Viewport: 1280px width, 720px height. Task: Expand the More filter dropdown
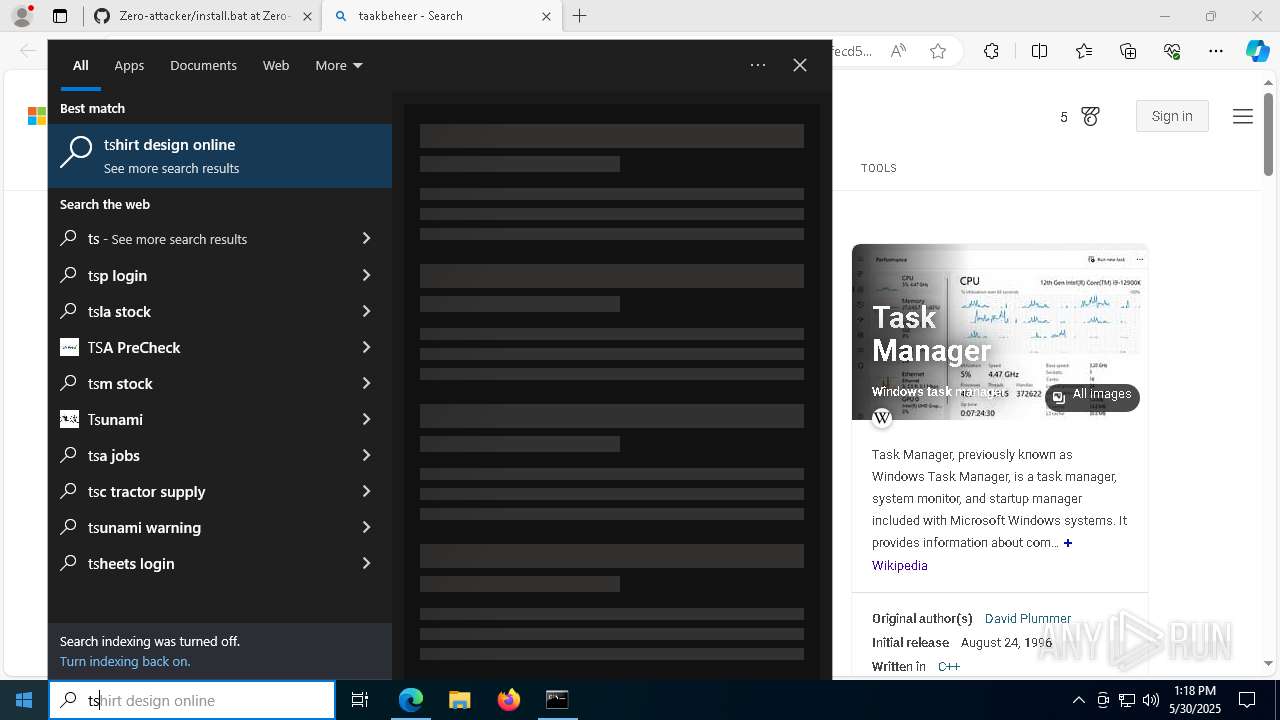(x=339, y=66)
